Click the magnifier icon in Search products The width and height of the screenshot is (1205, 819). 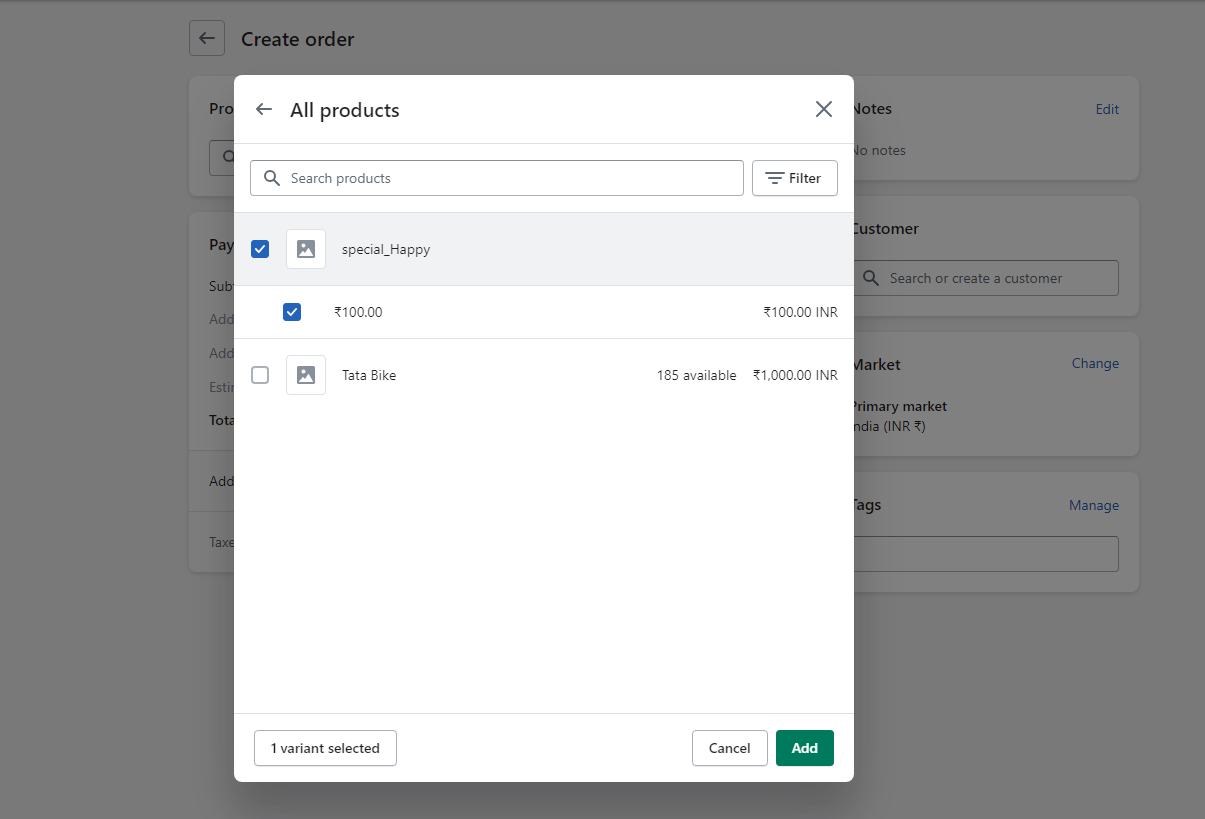tap(271, 178)
